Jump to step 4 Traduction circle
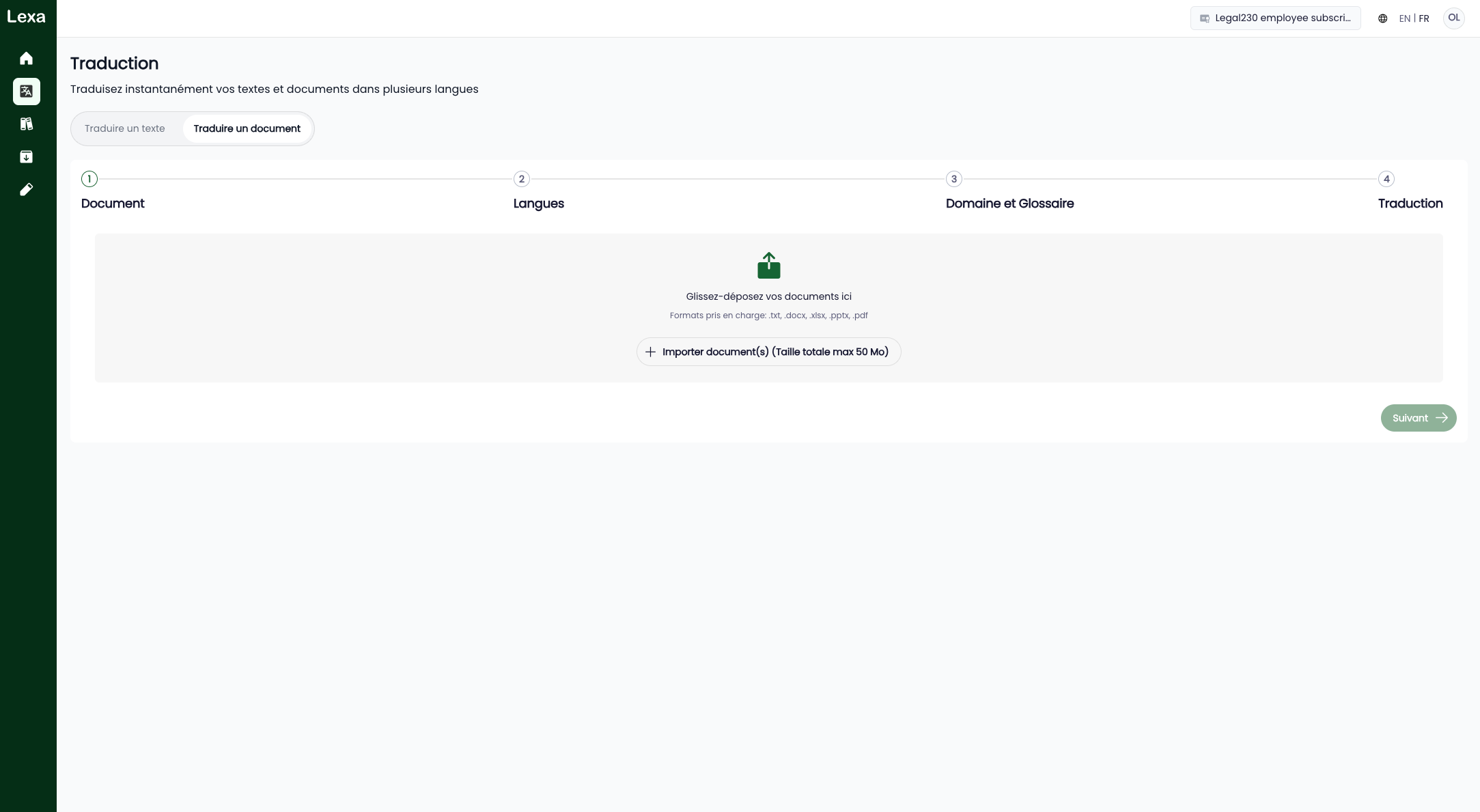The height and width of the screenshot is (812, 1480). pos(1386,179)
